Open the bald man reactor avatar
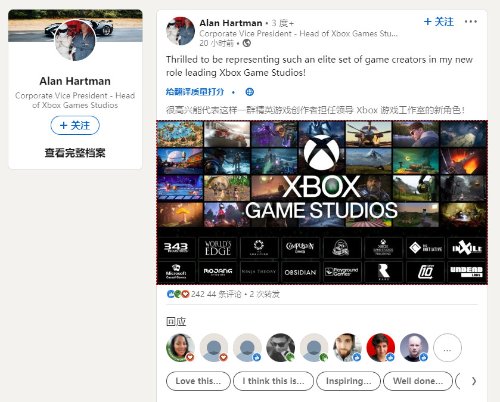 [414, 348]
